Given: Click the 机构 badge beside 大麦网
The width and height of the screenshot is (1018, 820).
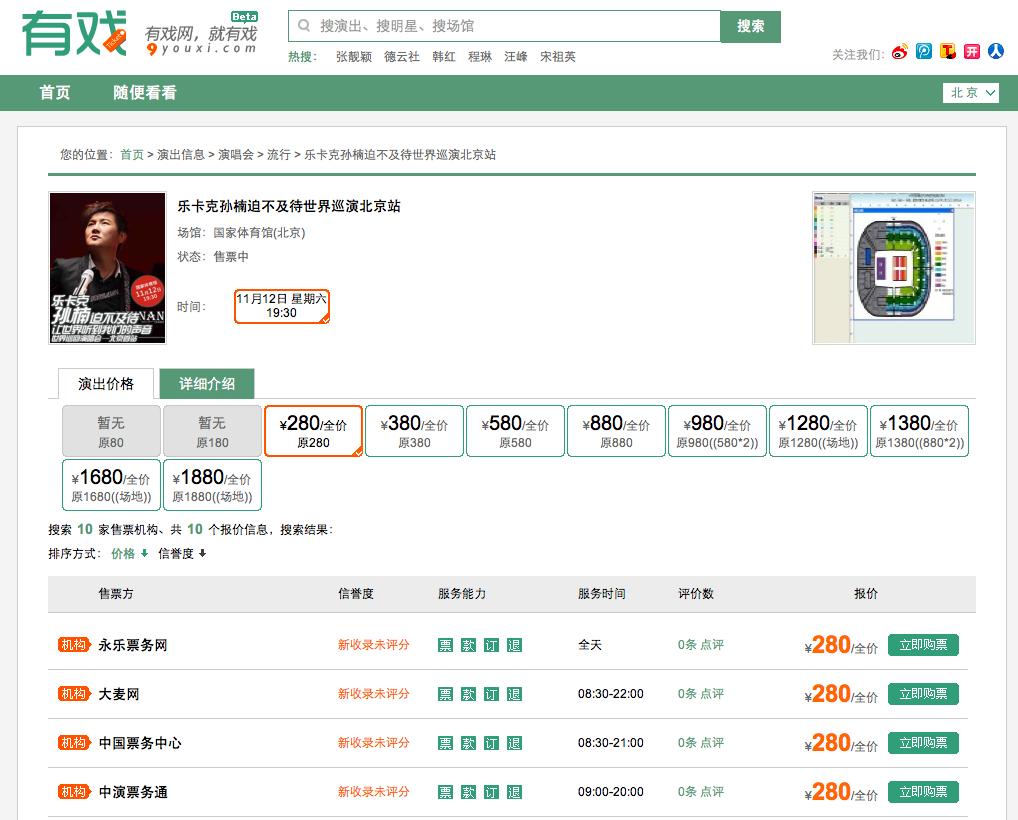Looking at the screenshot, I should click(x=74, y=694).
